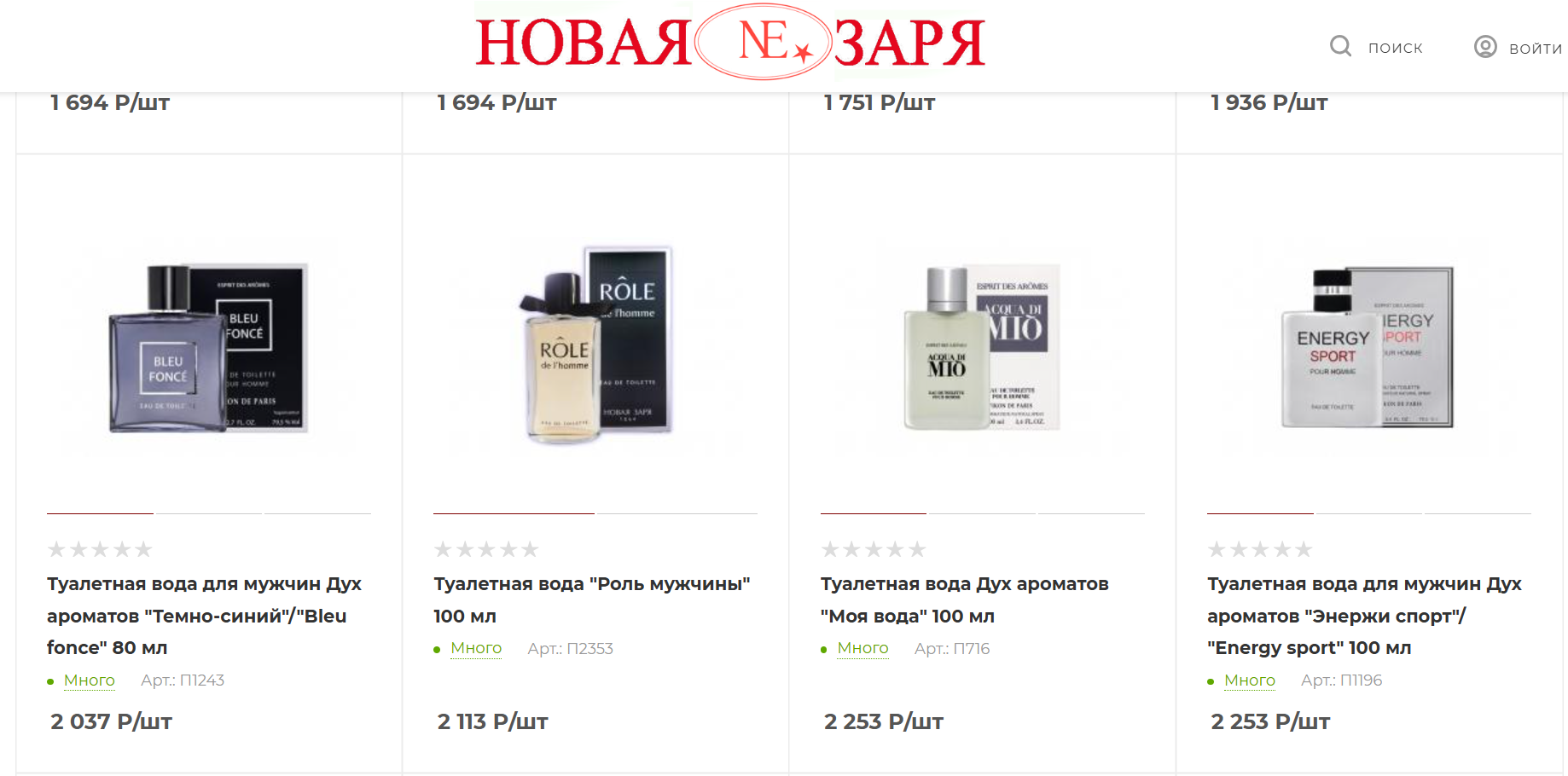Click the user account icon
This screenshot has width=1568, height=776.
click(1485, 46)
